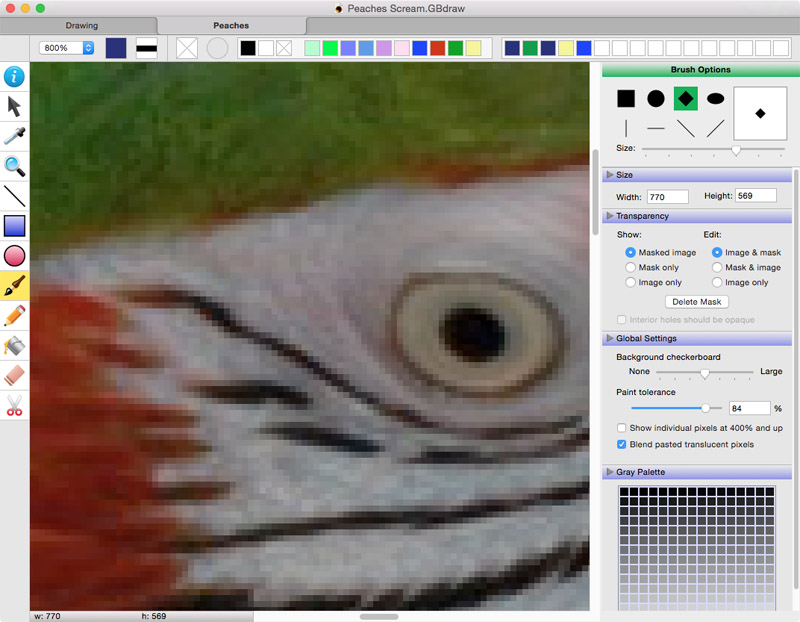Image resolution: width=800 pixels, height=622 pixels.
Task: Select the Magnifier zoom tool
Action: (14, 166)
